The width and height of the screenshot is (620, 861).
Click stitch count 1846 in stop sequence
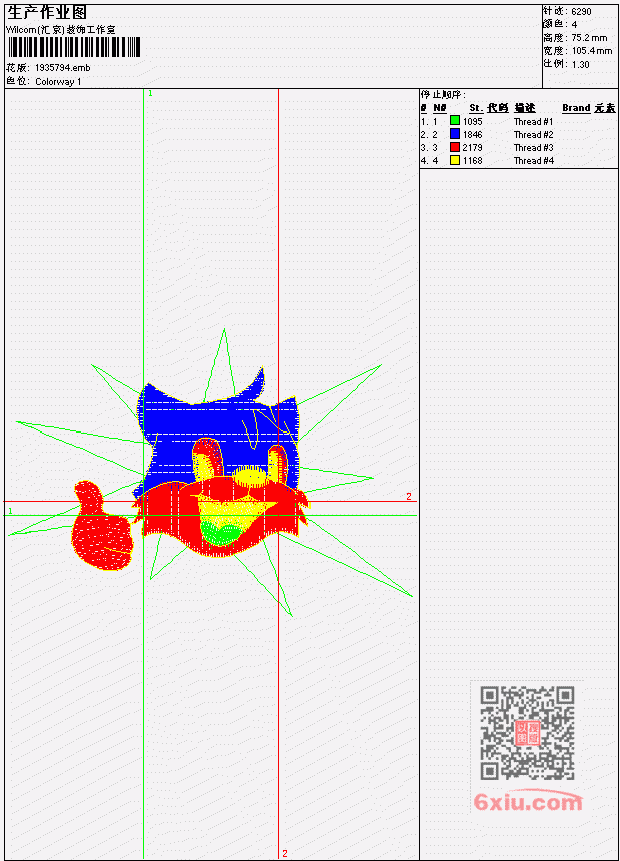pos(472,135)
